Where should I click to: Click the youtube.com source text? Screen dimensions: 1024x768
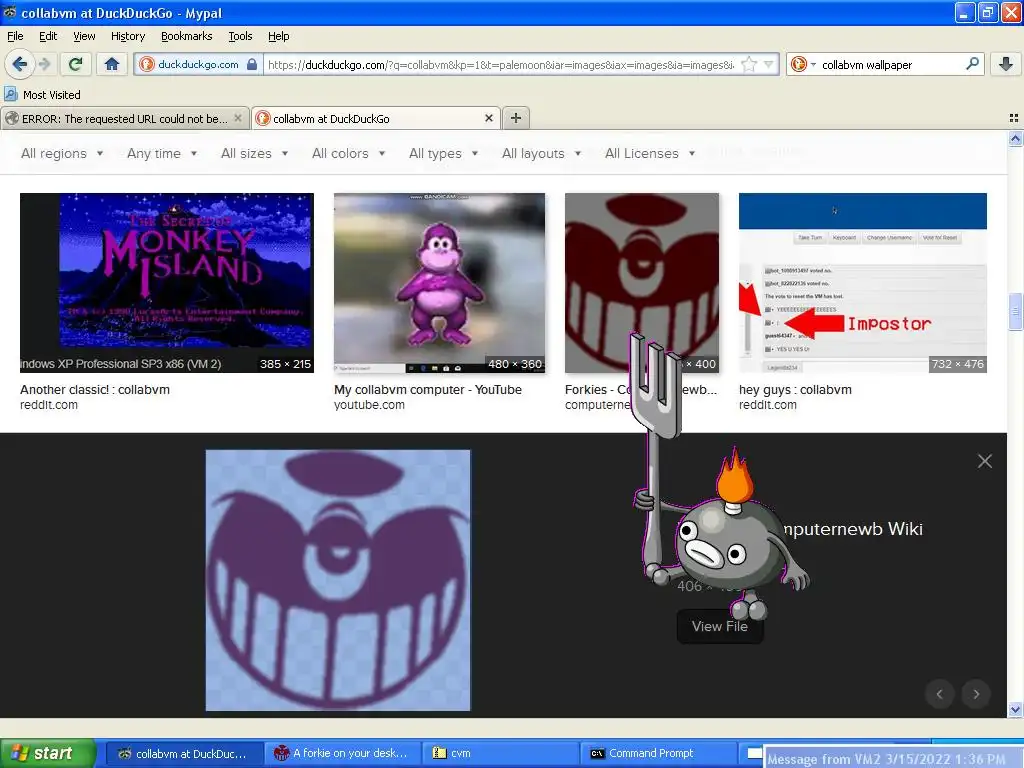[x=369, y=405]
